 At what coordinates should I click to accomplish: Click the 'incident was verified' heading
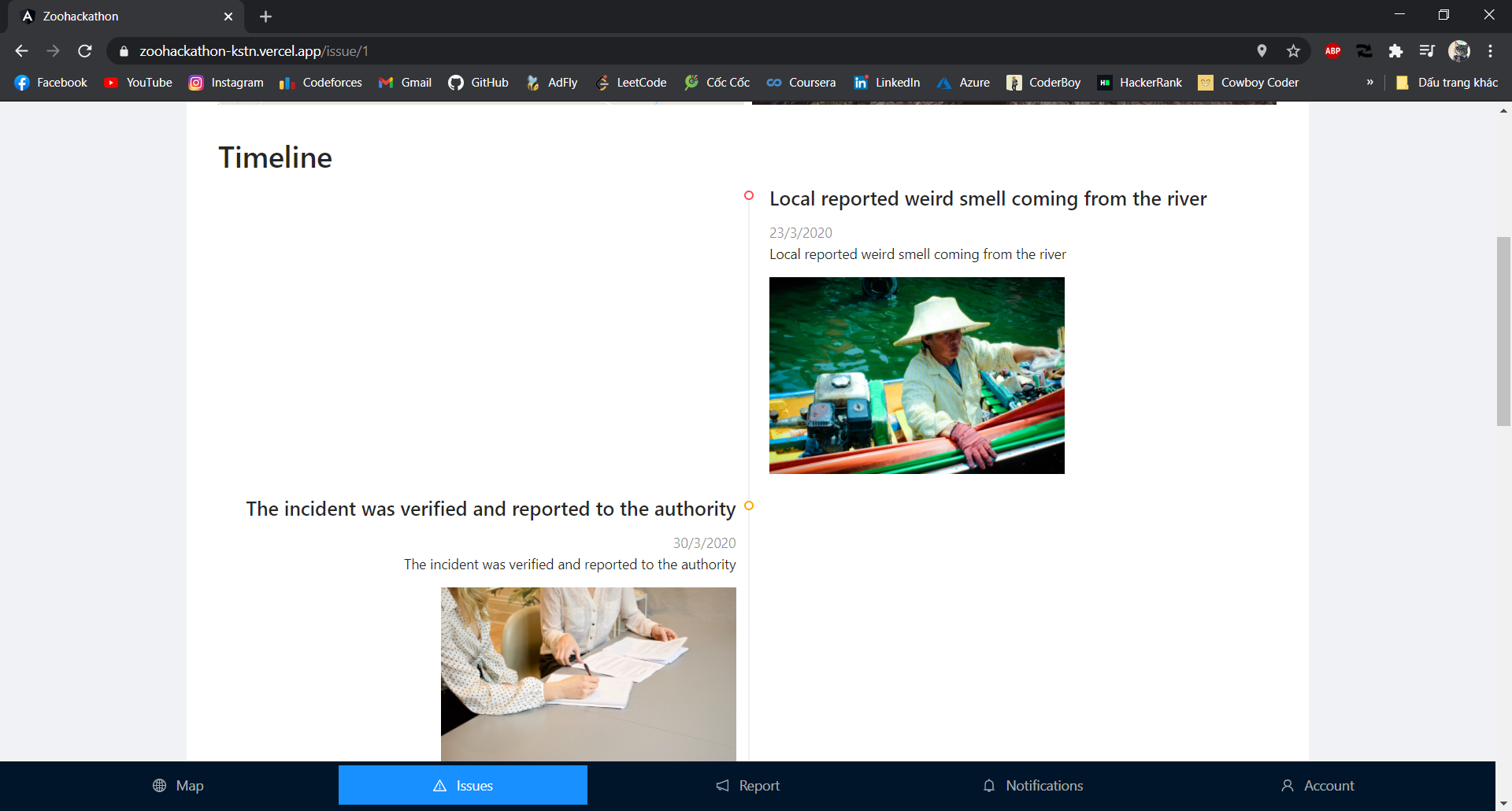tap(491, 509)
